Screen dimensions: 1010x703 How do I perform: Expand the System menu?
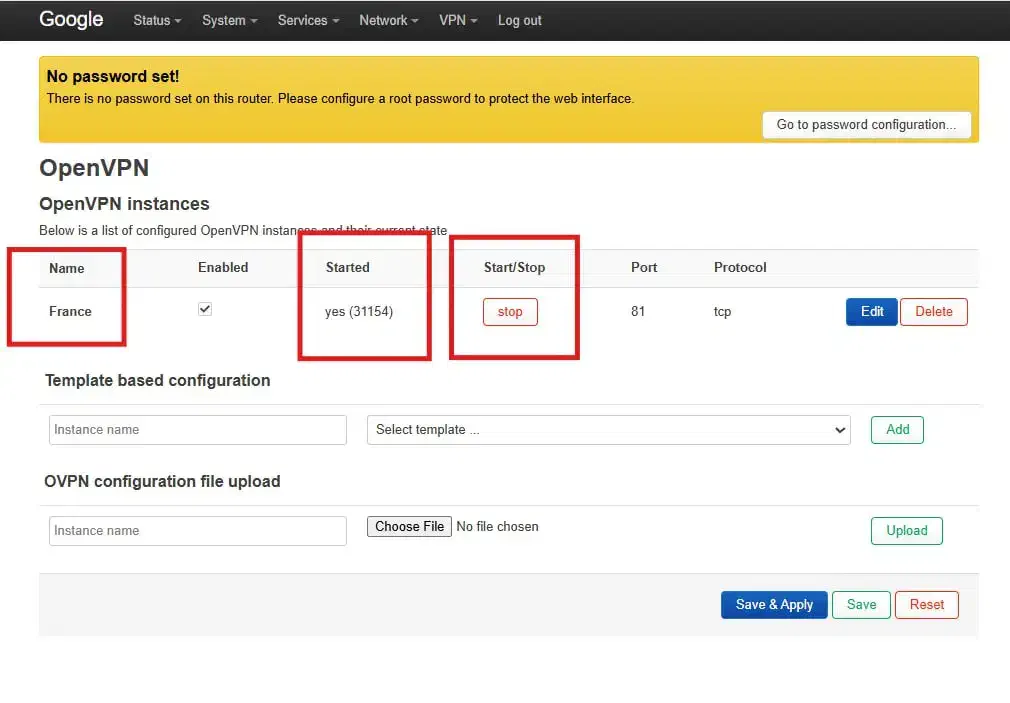coord(229,20)
